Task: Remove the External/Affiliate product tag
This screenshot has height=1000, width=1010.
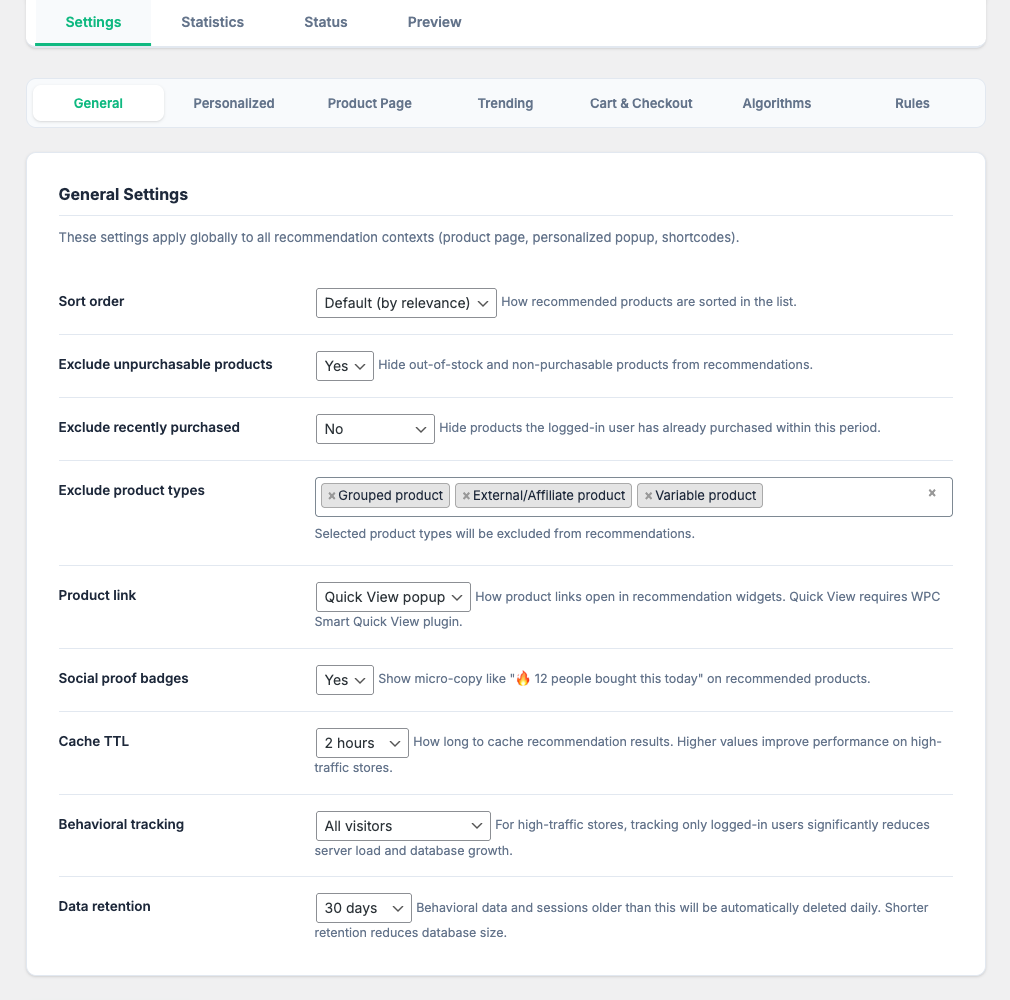Action: [x=466, y=496]
